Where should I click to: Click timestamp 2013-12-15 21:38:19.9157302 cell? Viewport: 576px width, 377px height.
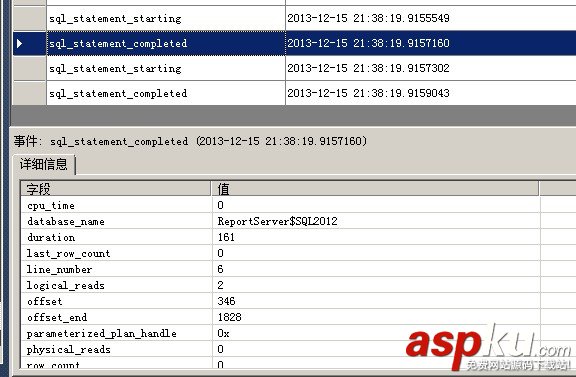click(x=368, y=68)
